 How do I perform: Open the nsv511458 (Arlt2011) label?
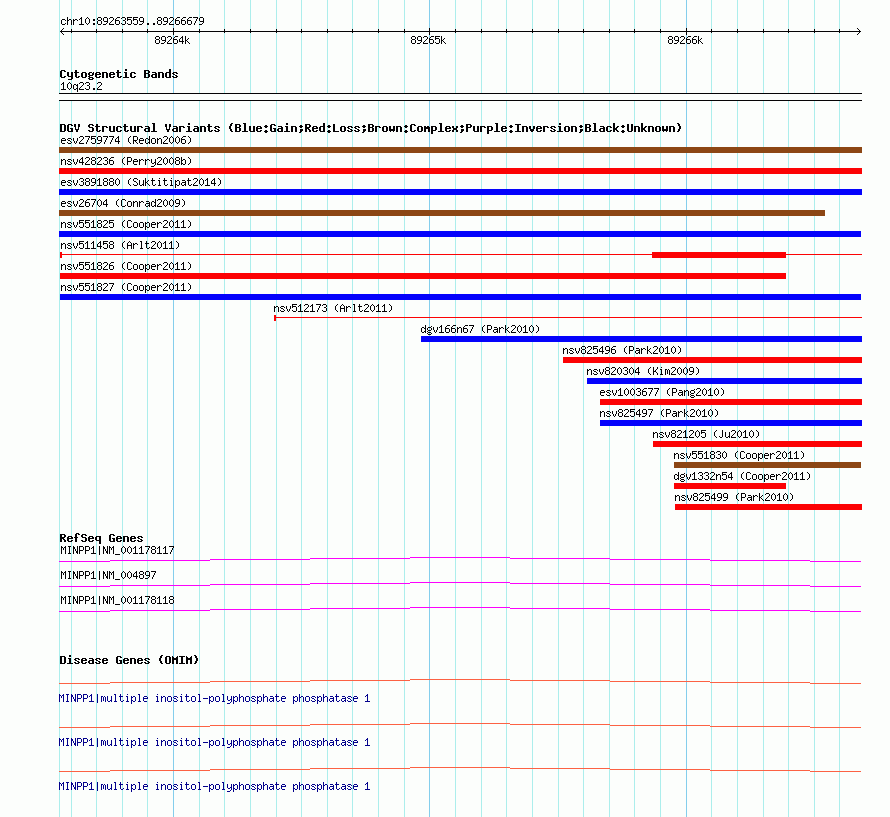(120, 245)
